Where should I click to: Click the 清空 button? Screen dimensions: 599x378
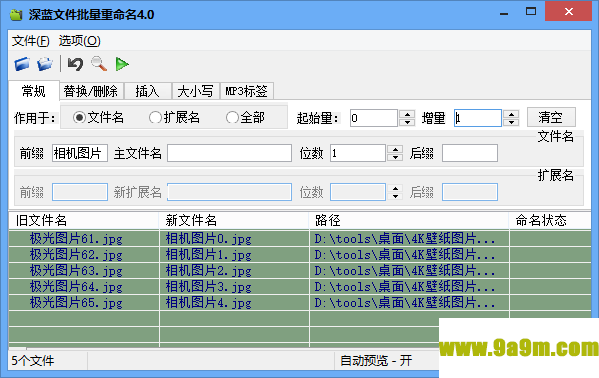click(551, 117)
